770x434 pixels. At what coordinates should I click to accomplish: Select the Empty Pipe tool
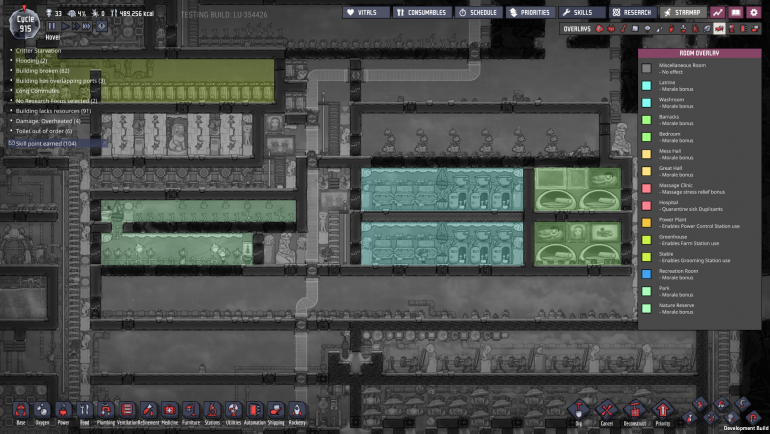754,418
